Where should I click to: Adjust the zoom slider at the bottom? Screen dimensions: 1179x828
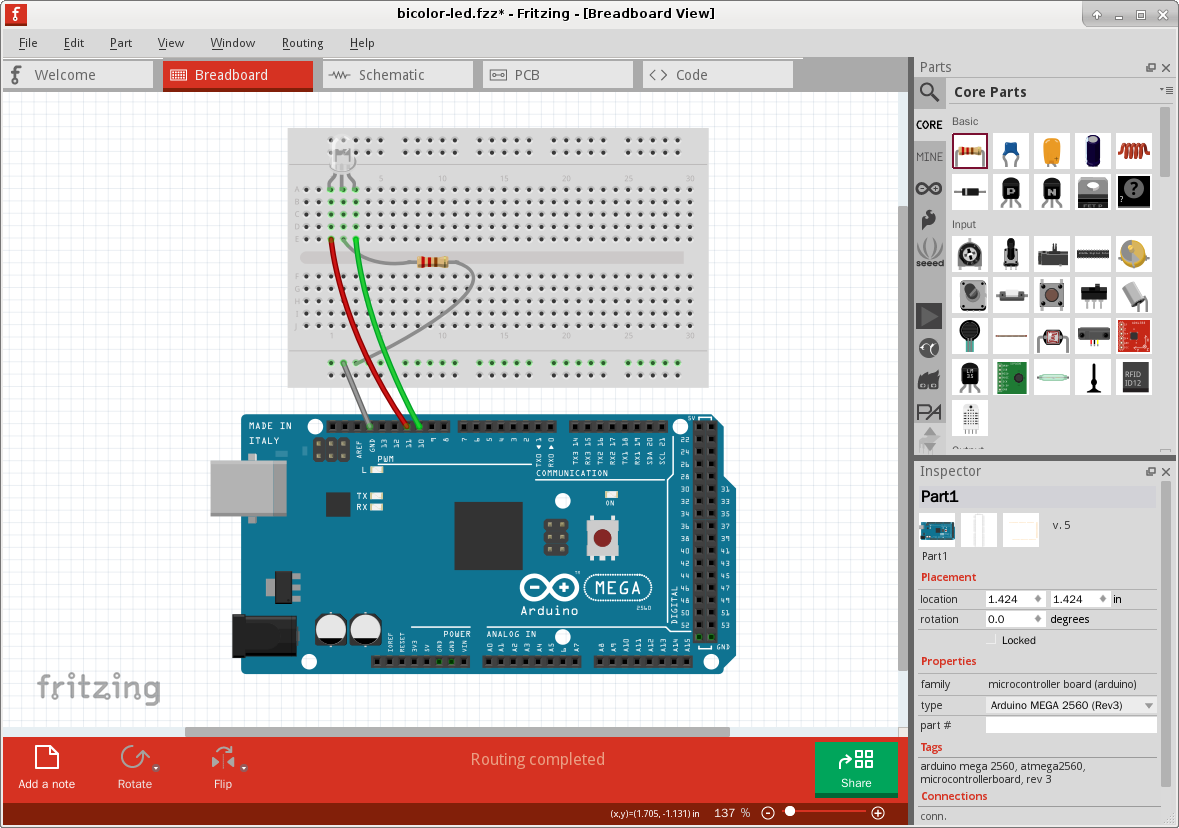(x=790, y=812)
